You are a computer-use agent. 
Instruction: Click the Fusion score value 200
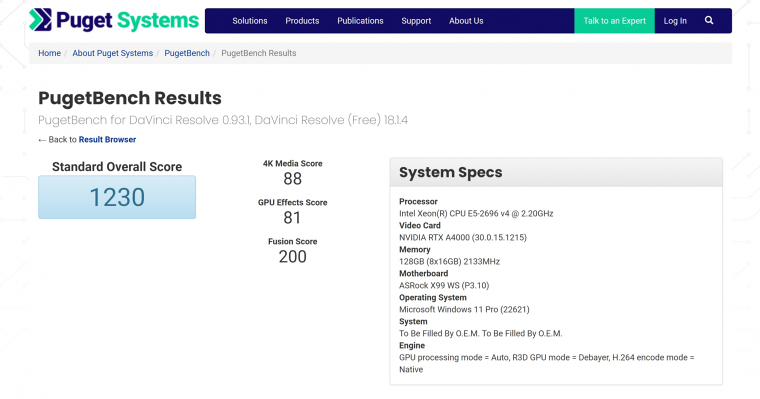(x=292, y=256)
